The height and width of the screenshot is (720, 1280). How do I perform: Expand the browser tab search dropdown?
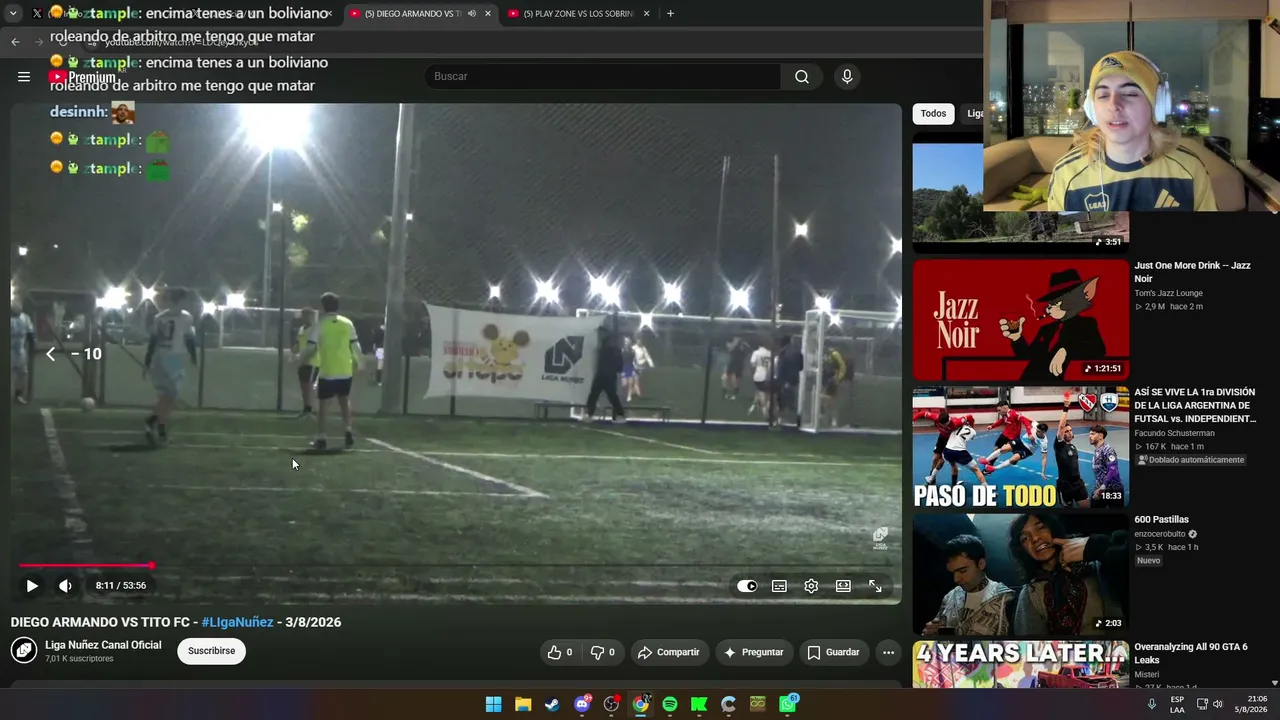coord(13,14)
